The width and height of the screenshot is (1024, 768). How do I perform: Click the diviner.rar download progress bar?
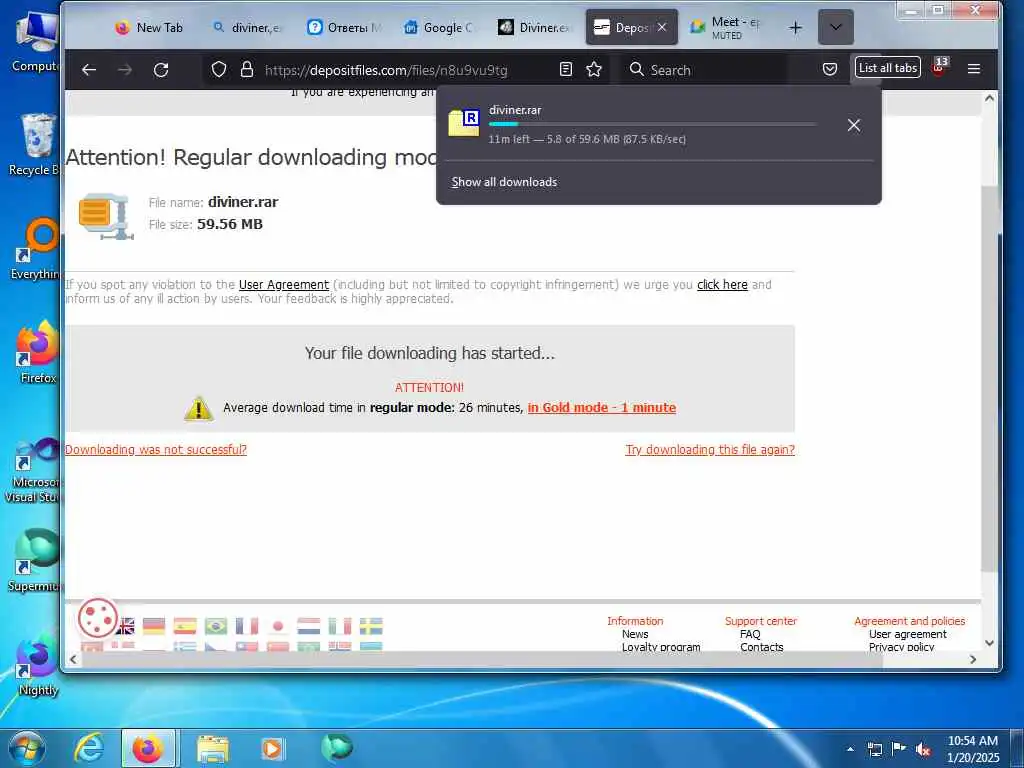[x=652, y=124]
